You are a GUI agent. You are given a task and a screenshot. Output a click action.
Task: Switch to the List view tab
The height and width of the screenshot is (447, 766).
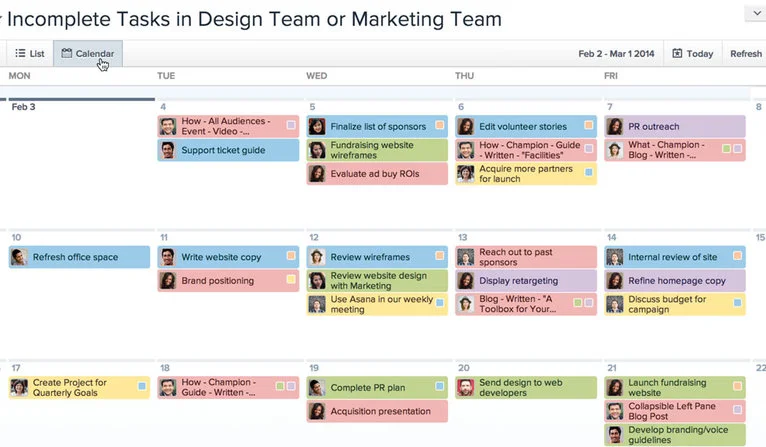[30, 53]
